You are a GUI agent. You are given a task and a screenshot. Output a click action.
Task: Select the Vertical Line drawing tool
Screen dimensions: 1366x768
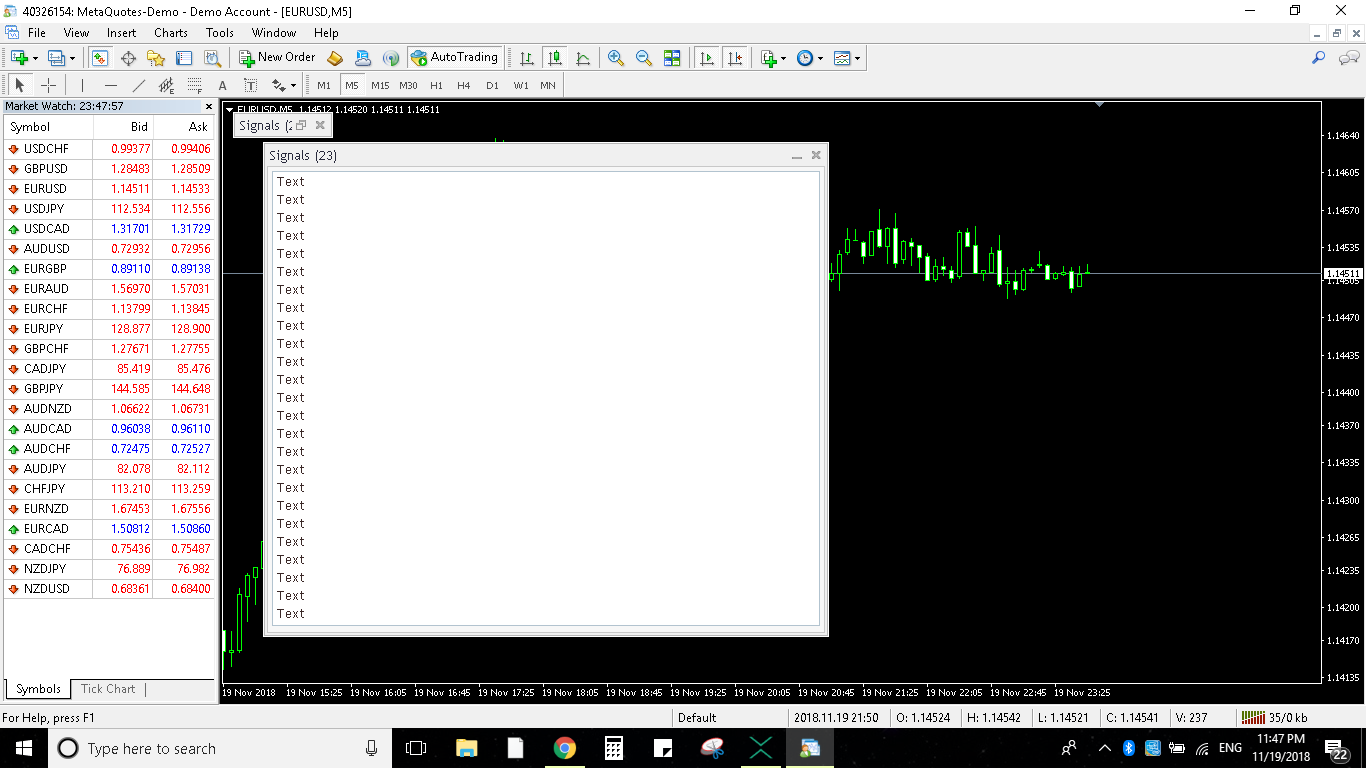(x=82, y=85)
